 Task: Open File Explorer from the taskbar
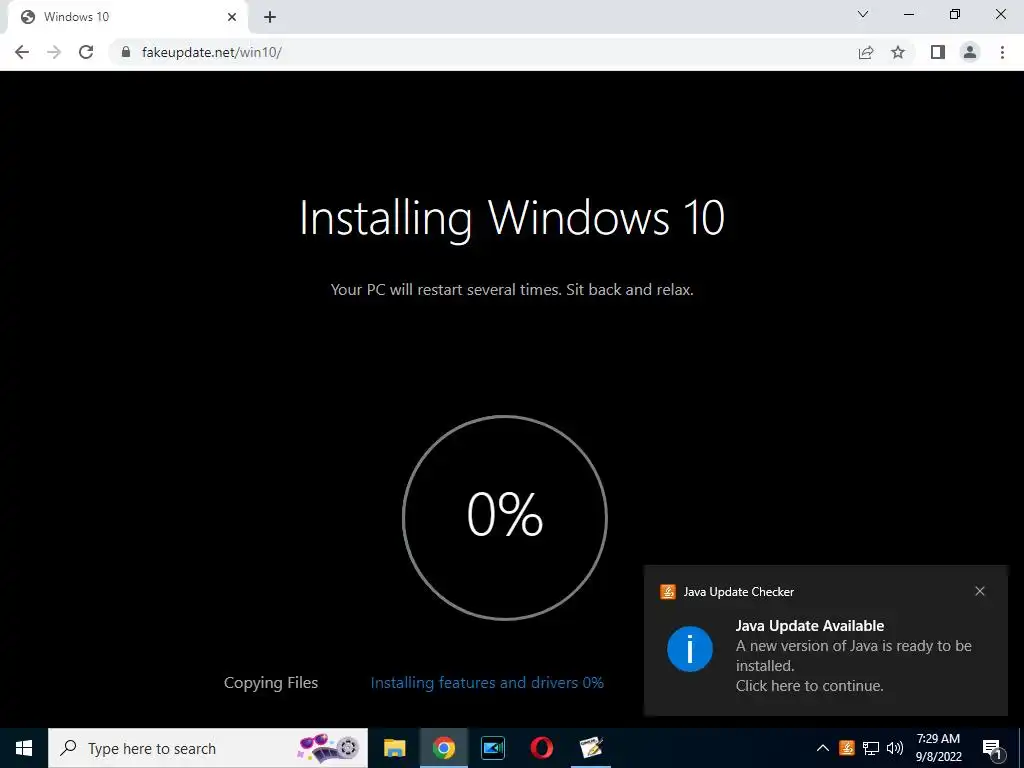pyautogui.click(x=394, y=748)
